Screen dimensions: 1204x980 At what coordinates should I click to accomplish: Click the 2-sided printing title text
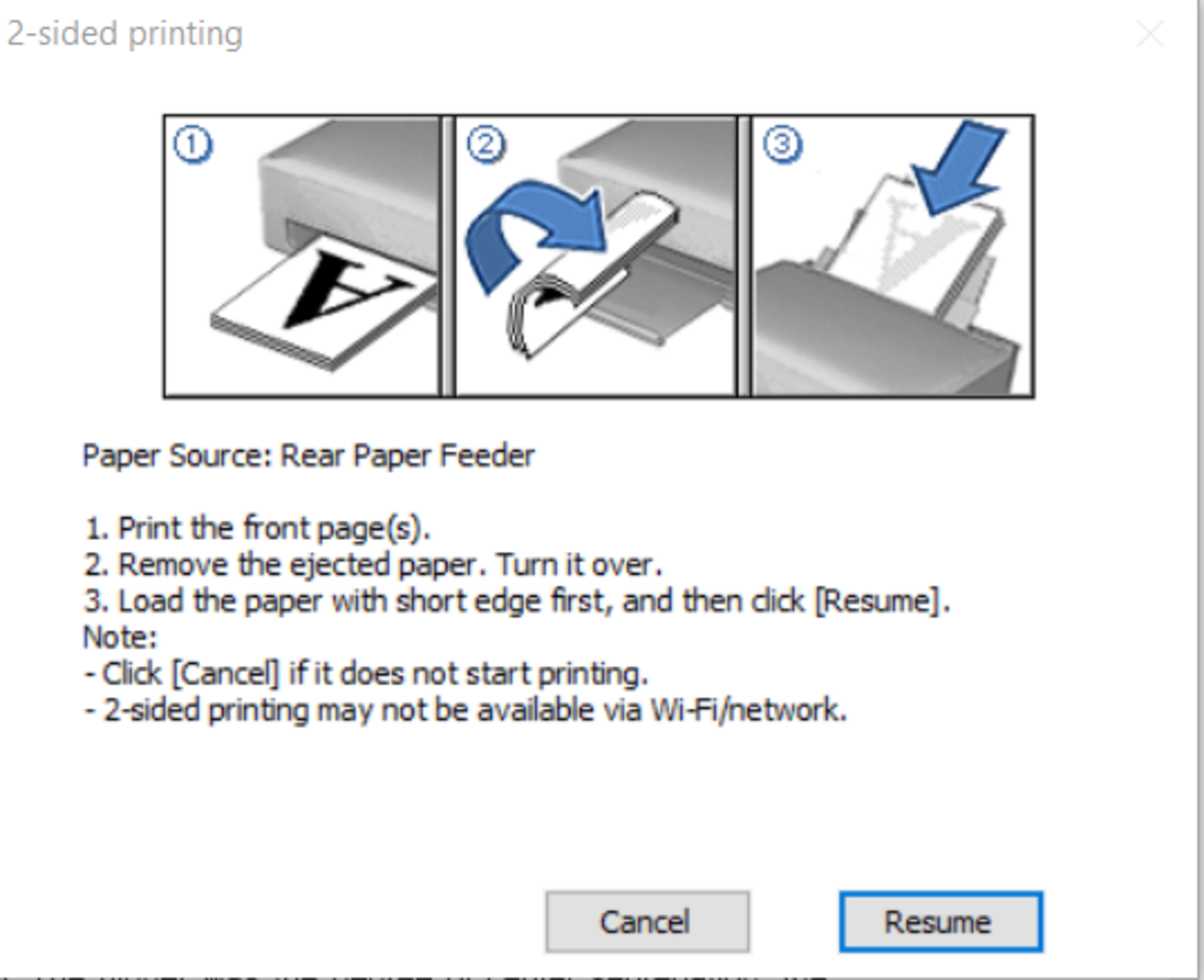click(125, 34)
